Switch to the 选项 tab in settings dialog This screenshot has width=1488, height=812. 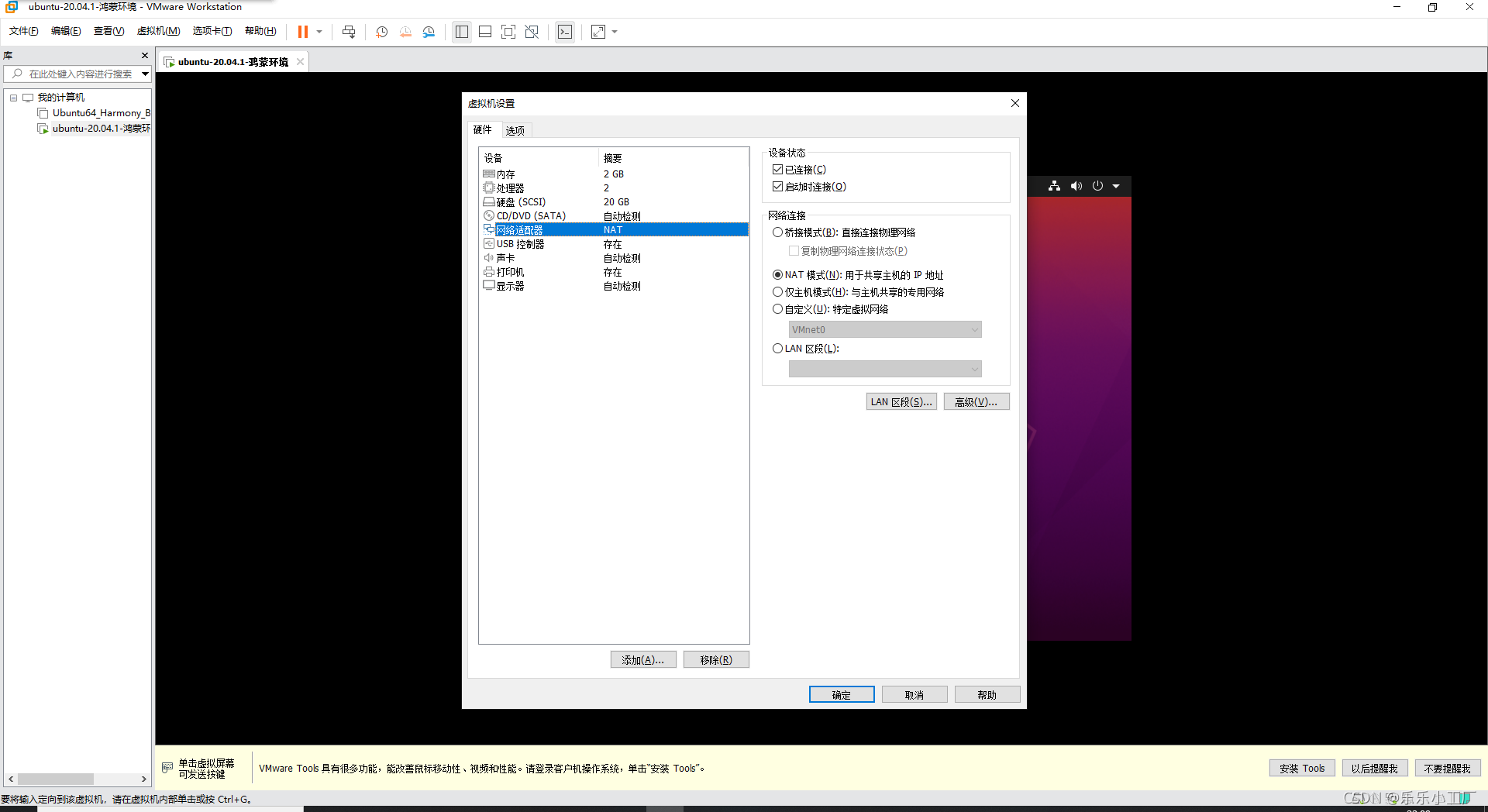pos(515,130)
